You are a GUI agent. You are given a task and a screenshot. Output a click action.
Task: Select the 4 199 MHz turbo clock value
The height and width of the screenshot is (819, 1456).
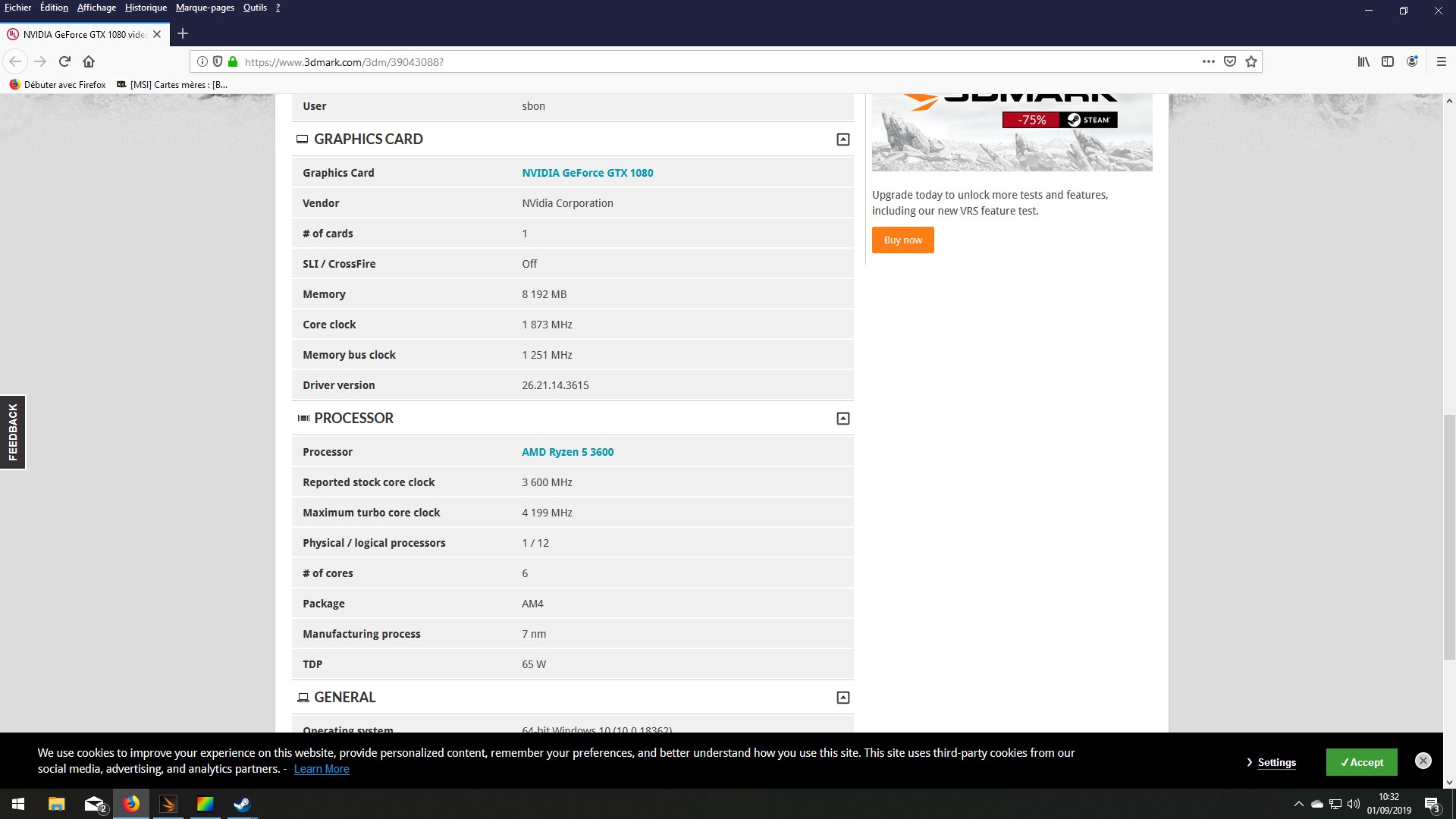(x=547, y=513)
